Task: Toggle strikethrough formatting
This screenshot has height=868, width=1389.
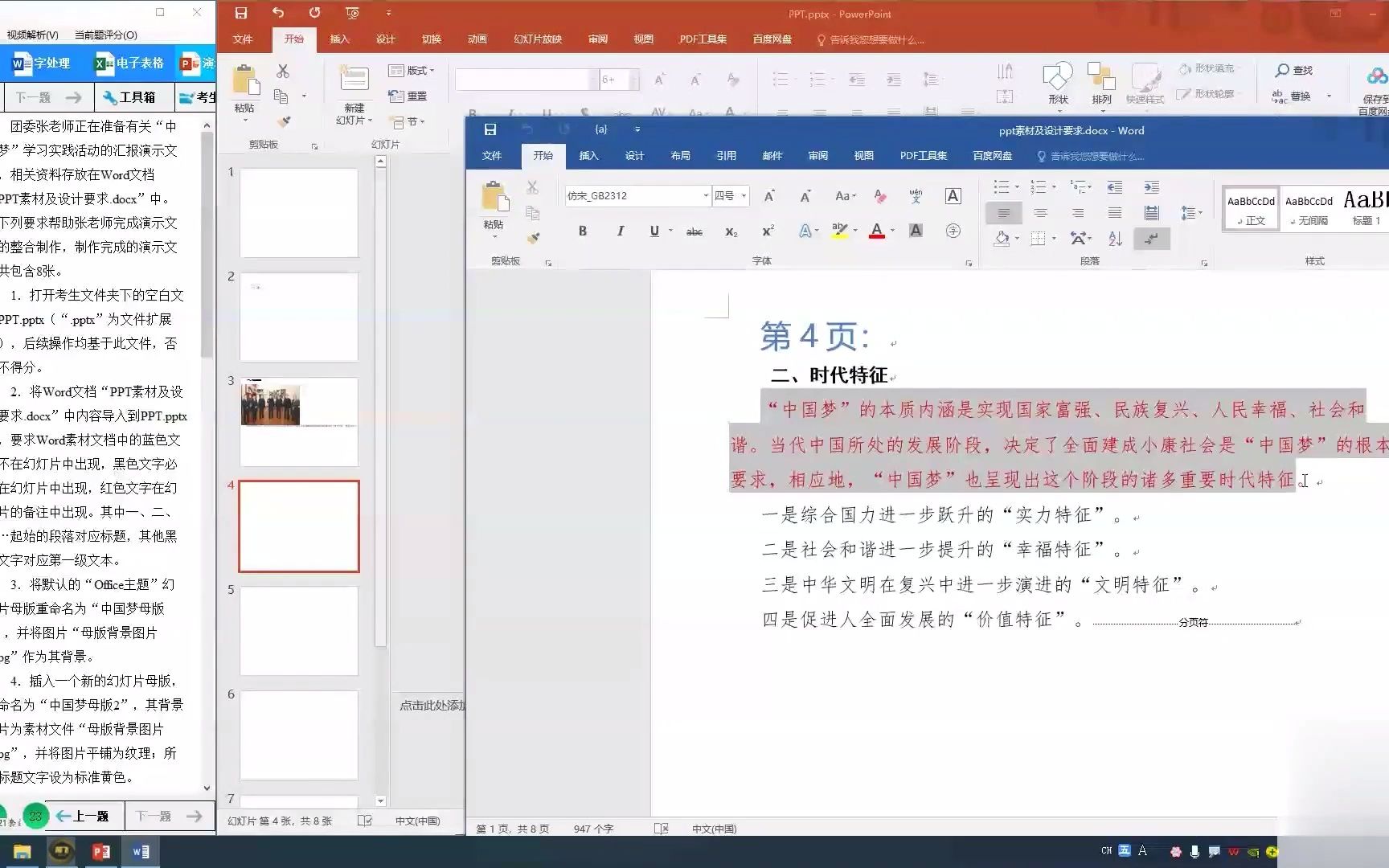Action: (694, 231)
